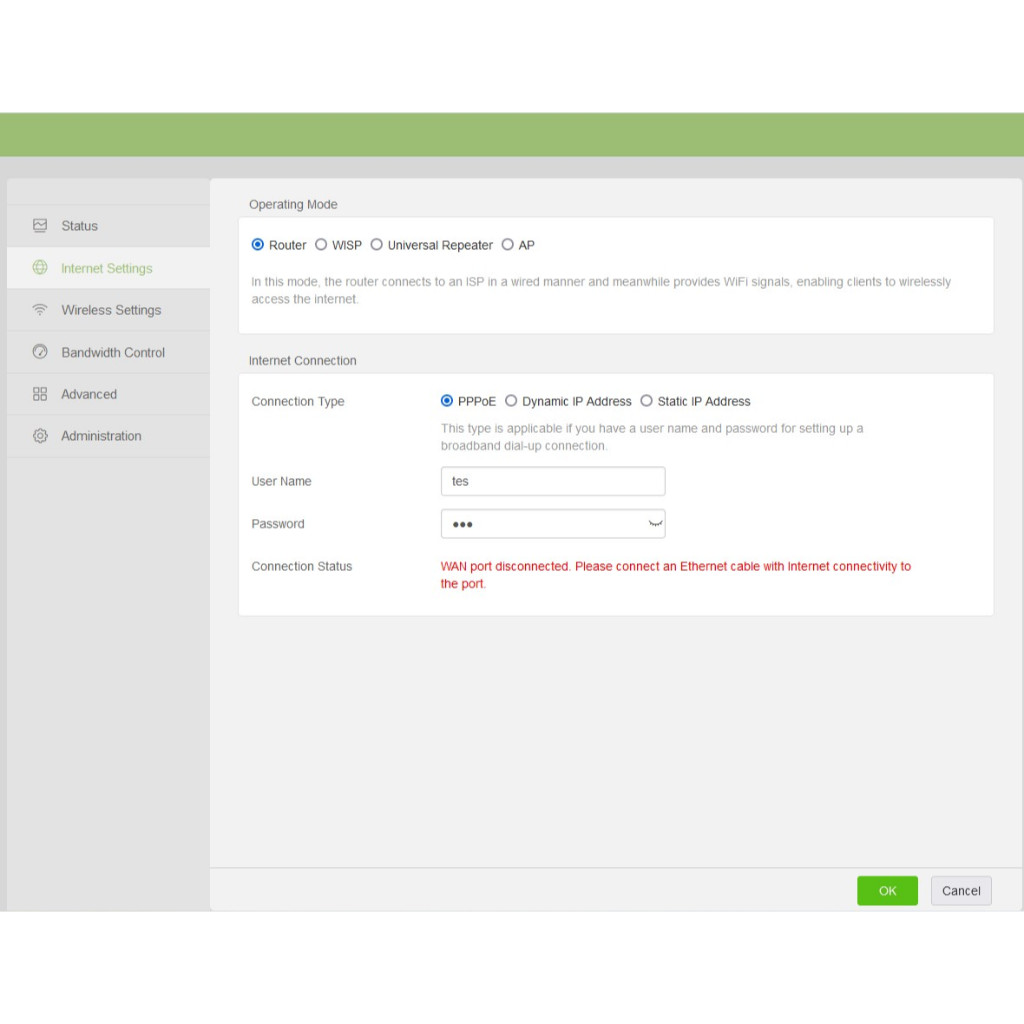The width and height of the screenshot is (1024, 1024).
Task: Select PPPoE connection type
Action: pyautogui.click(x=447, y=401)
